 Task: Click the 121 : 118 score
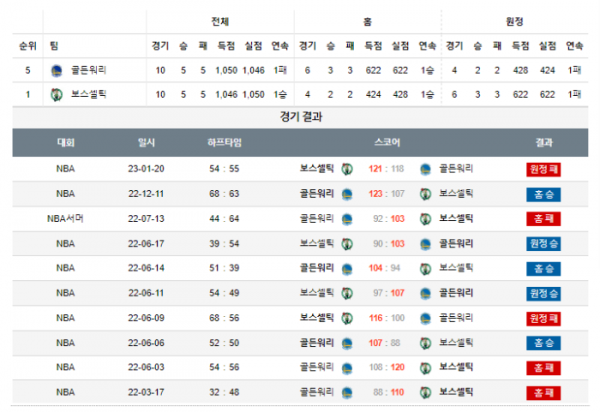(x=386, y=169)
